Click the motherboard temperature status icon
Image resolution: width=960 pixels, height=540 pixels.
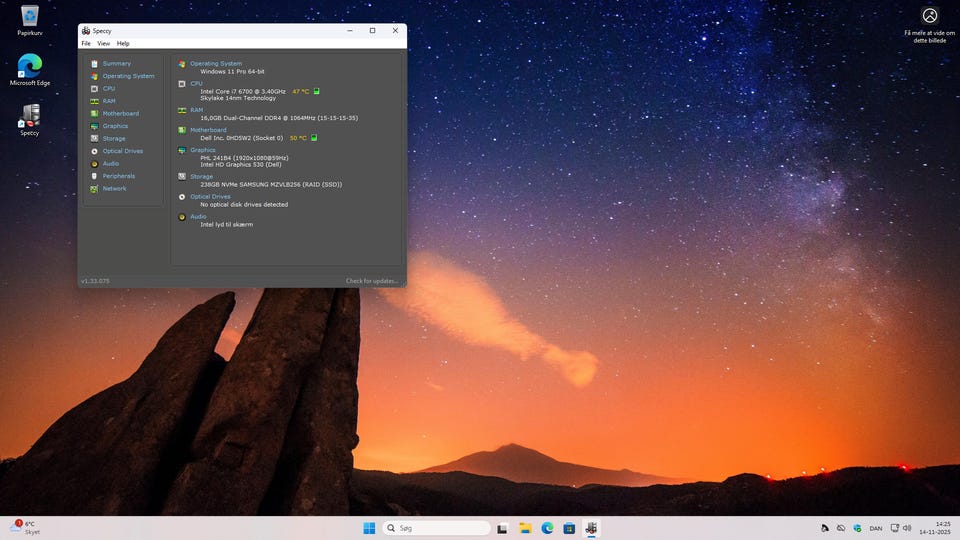(x=313, y=138)
